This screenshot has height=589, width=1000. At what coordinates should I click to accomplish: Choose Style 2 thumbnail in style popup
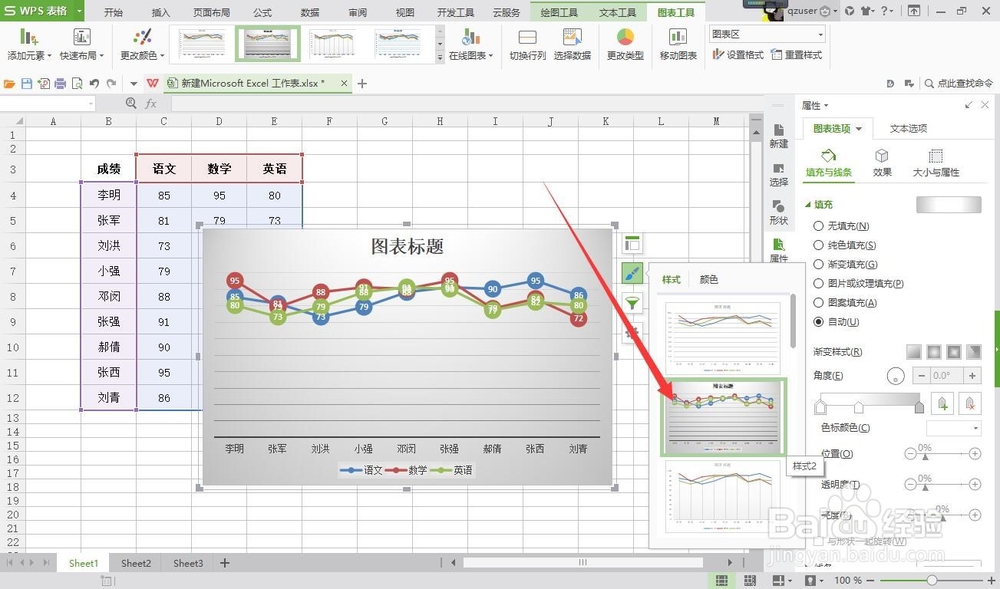(x=723, y=417)
